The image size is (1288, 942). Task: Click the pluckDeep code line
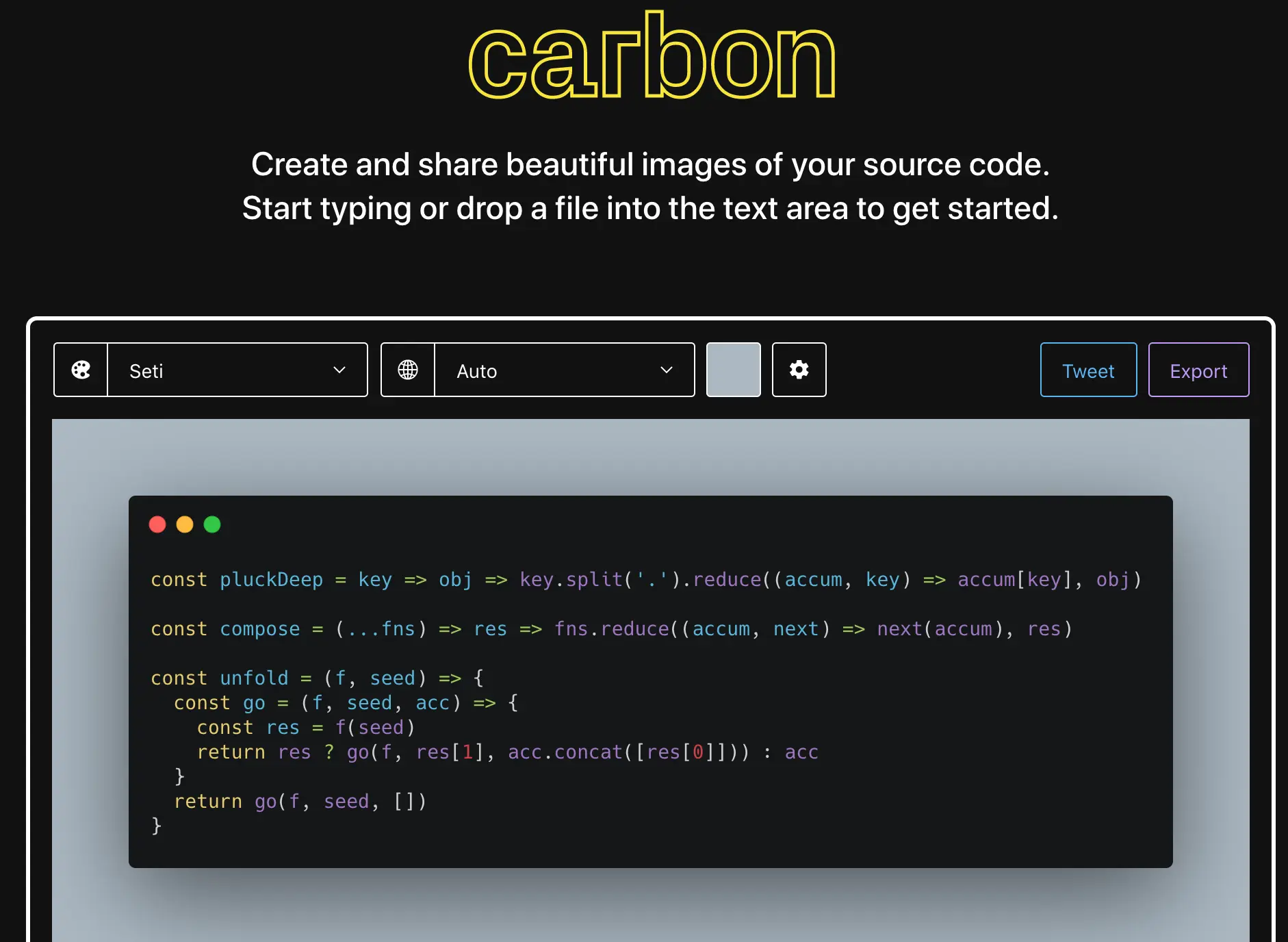(646, 580)
